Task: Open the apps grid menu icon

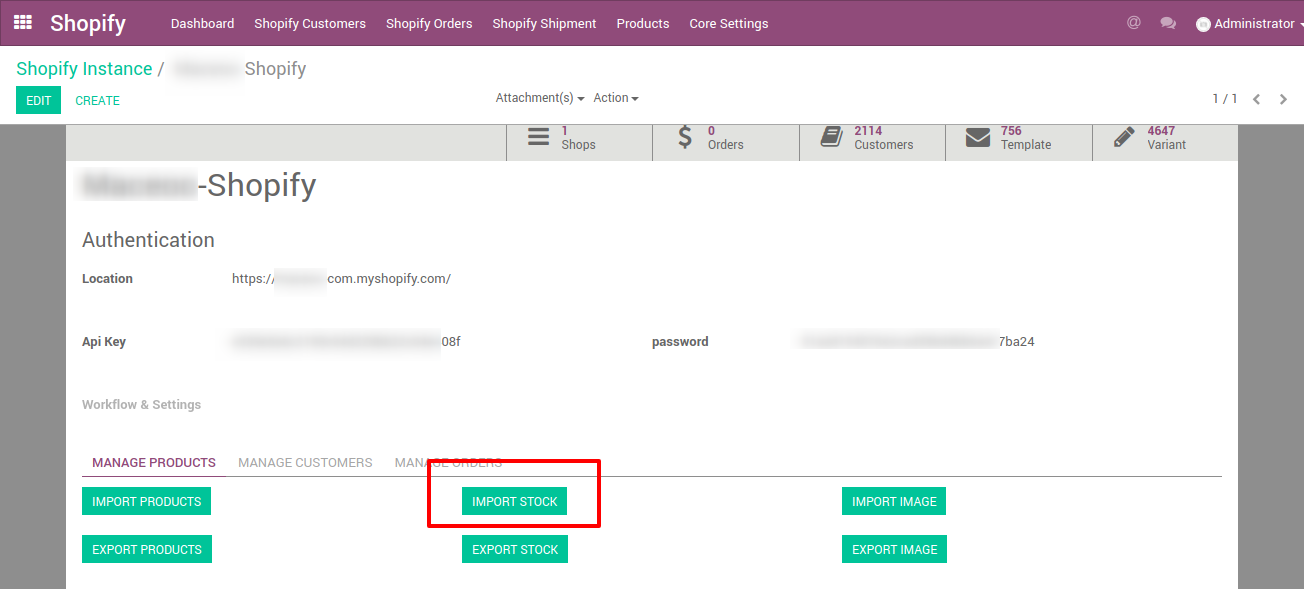Action: (x=22, y=22)
